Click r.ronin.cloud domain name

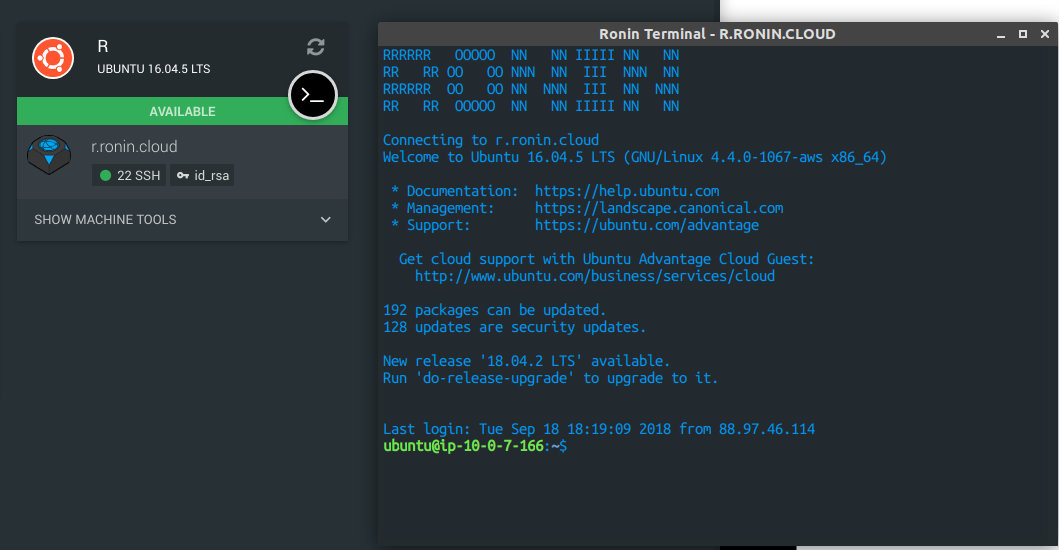point(134,147)
